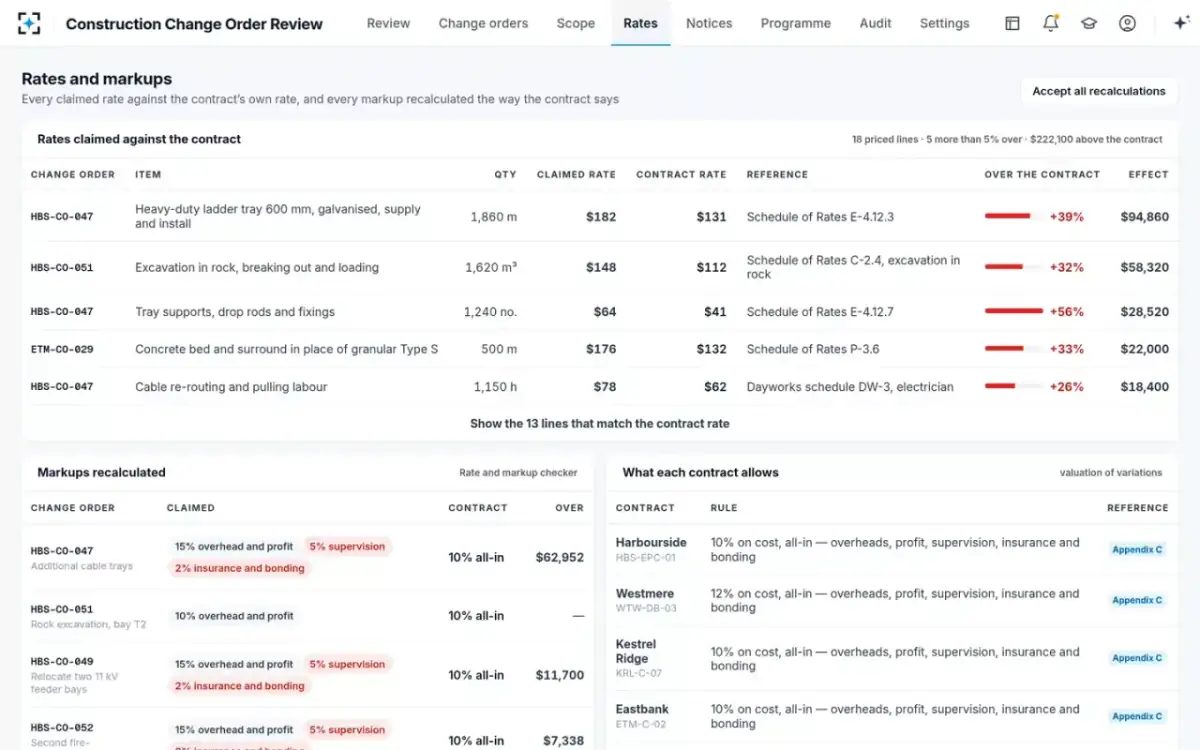Click Dayworks schedule DW-3, electrician reference
Image resolution: width=1200 pixels, height=750 pixels.
tap(850, 387)
